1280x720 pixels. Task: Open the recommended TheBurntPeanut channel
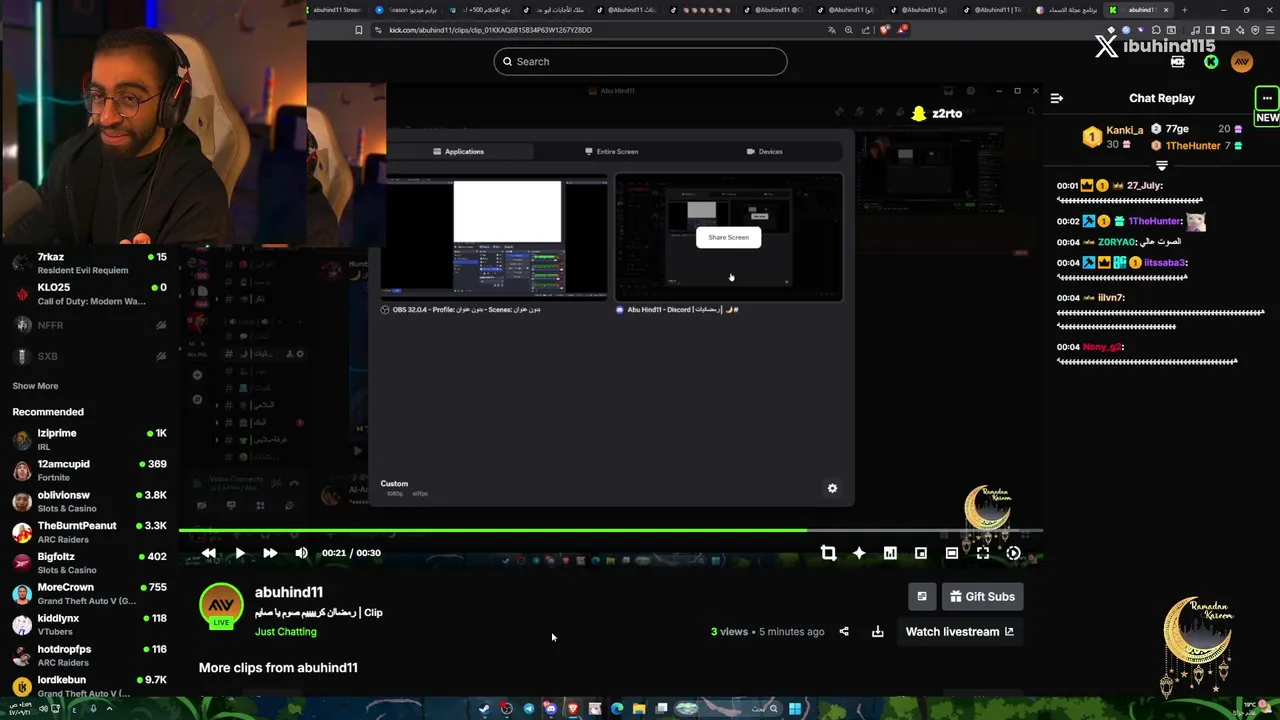(90, 532)
